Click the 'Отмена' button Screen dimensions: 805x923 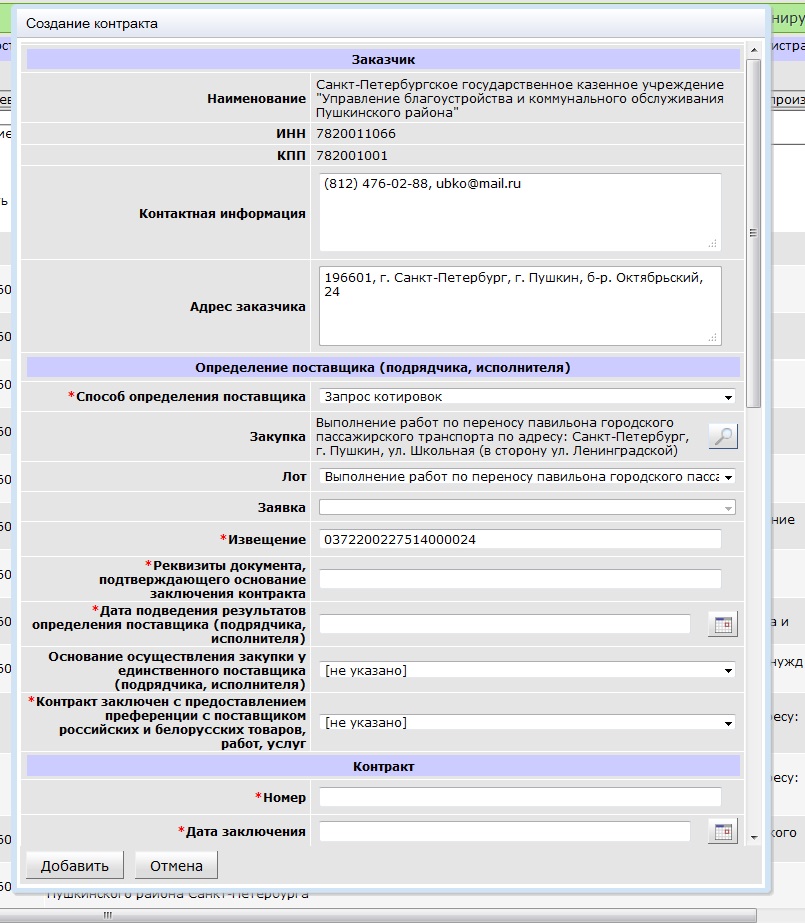(x=176, y=866)
